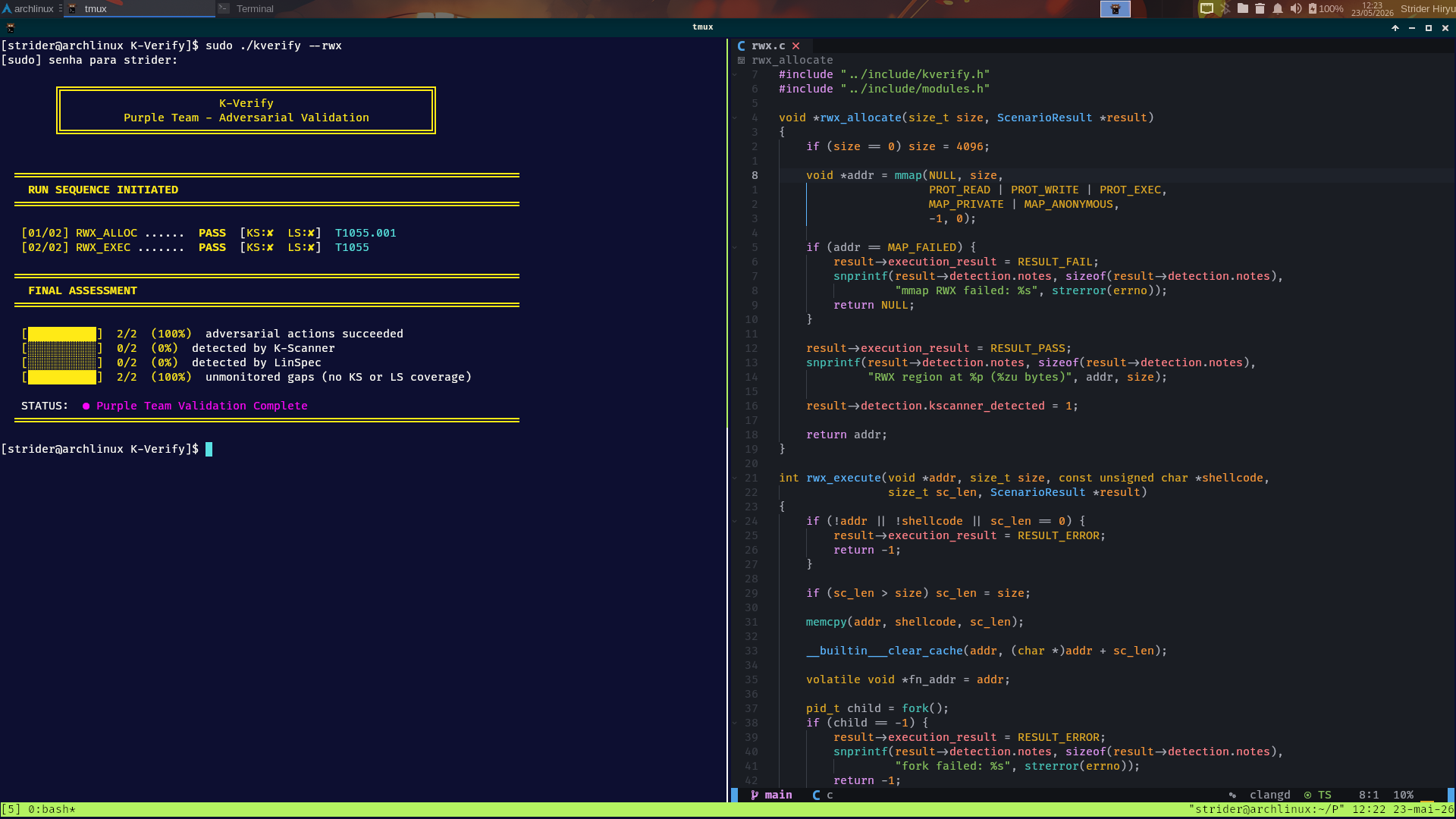Click the highlighted terminal workspace thumbnail
The image size is (1456, 819).
[1115, 8]
